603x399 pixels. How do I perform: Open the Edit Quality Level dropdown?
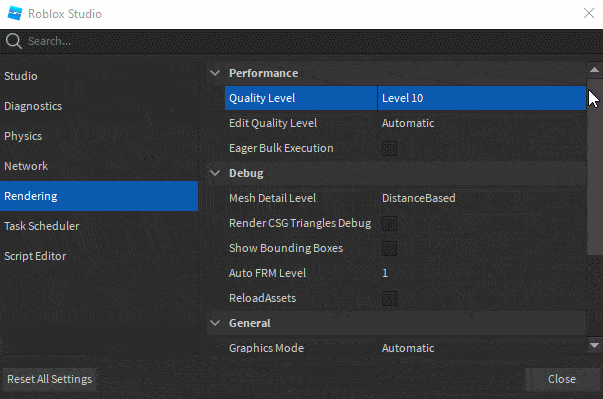pos(482,123)
